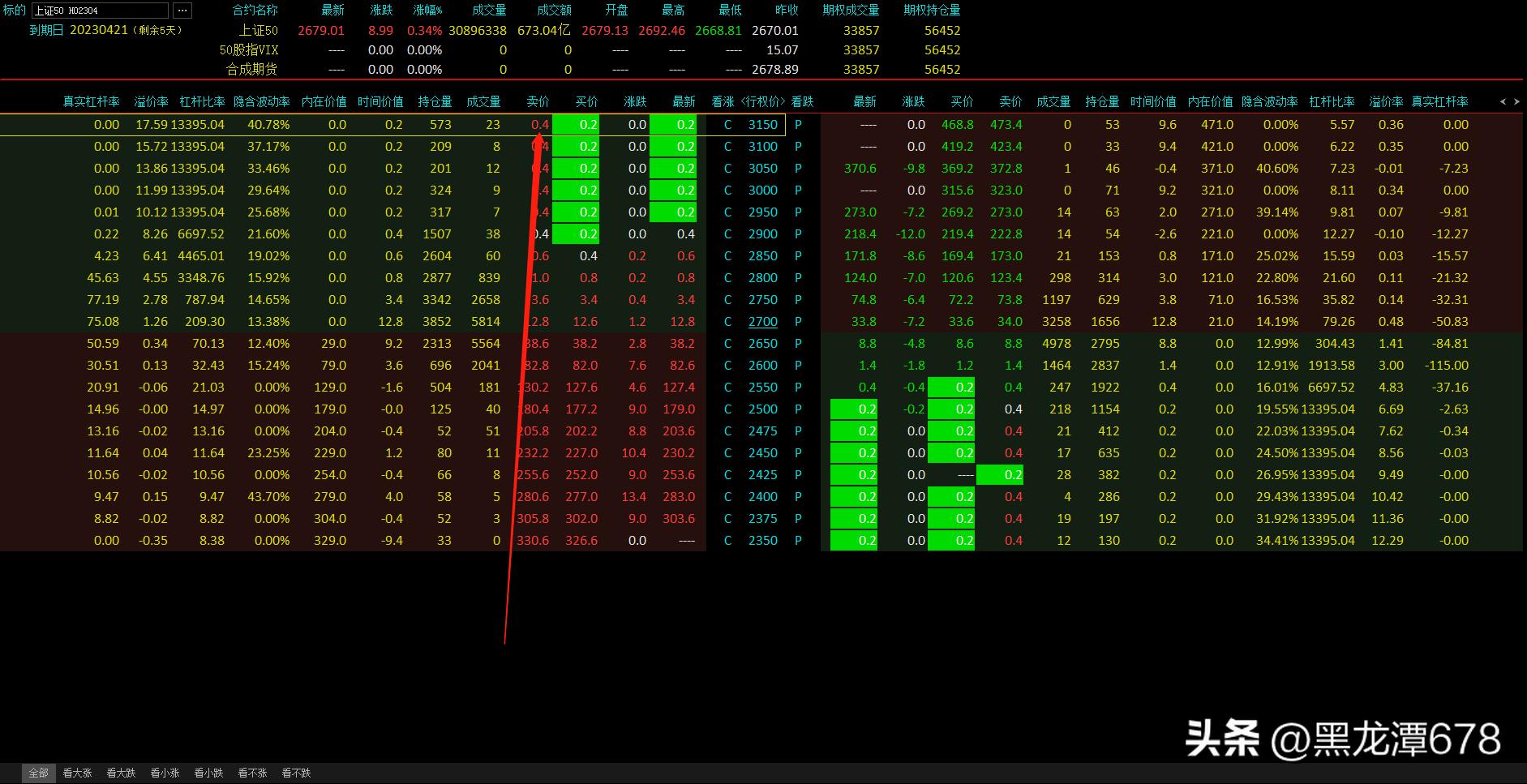1527x784 pixels.
Task: Click the 50股指VIX row label
Action: pos(248,50)
